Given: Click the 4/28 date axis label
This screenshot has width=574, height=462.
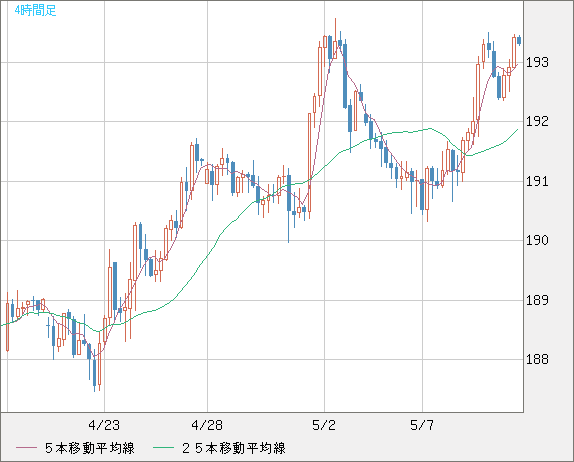Looking at the screenshot, I should (207, 425).
